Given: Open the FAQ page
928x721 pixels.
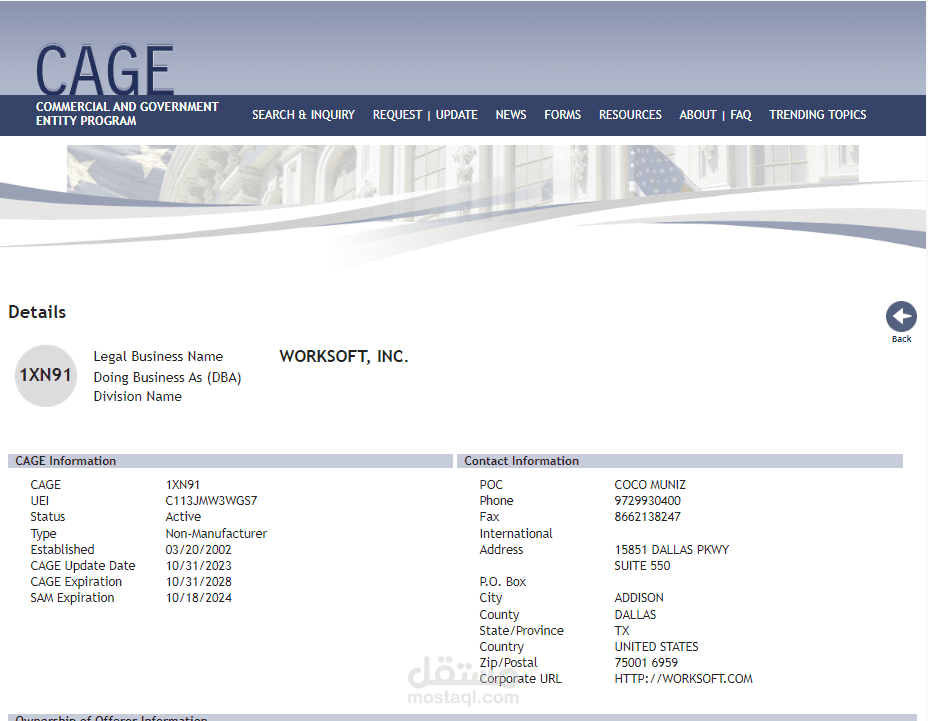Looking at the screenshot, I should tap(740, 115).
